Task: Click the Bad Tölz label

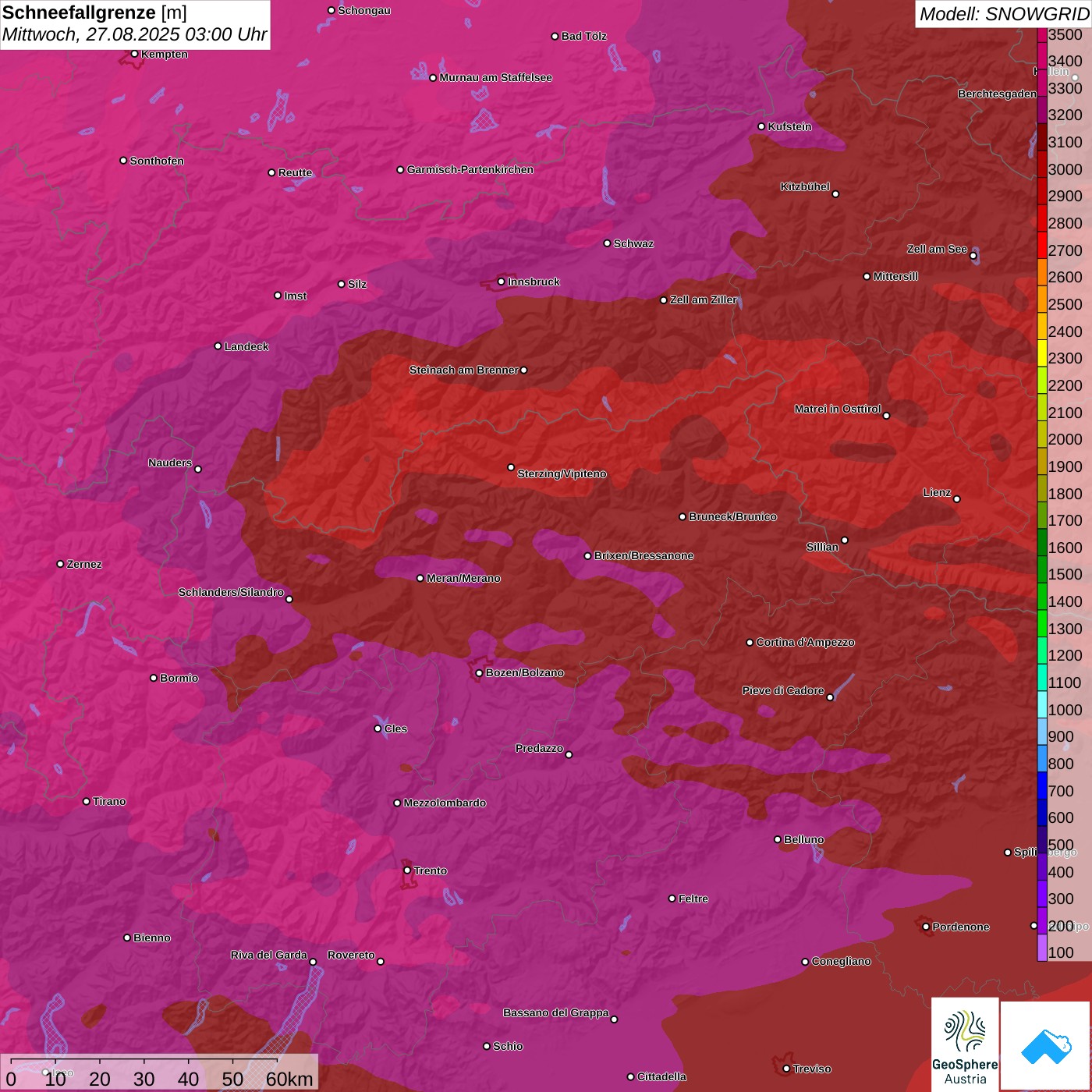Action: click(583, 36)
